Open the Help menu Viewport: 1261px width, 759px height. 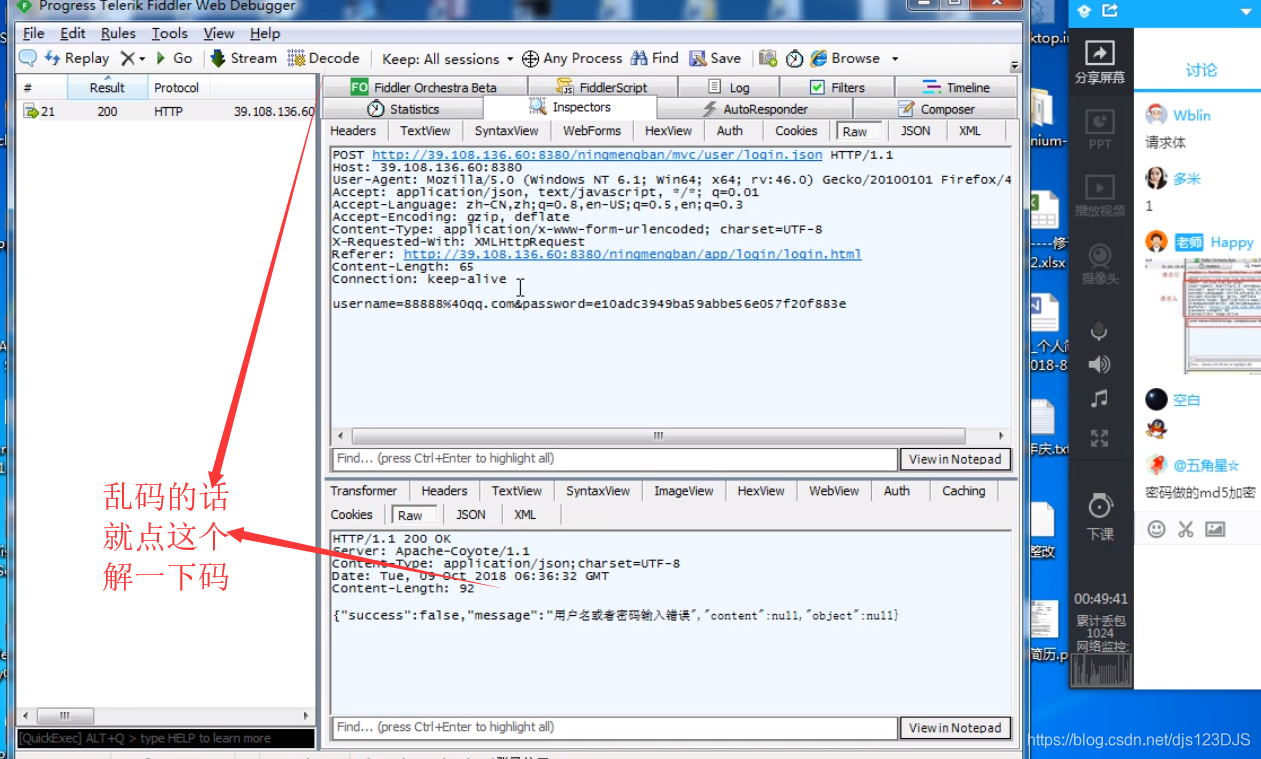265,33
